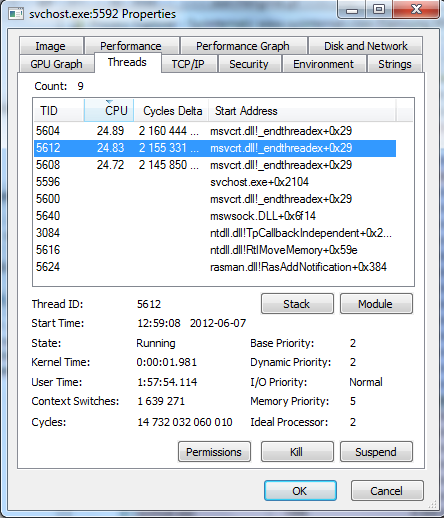Open thread Permissions
The image size is (444, 518).
214,452
